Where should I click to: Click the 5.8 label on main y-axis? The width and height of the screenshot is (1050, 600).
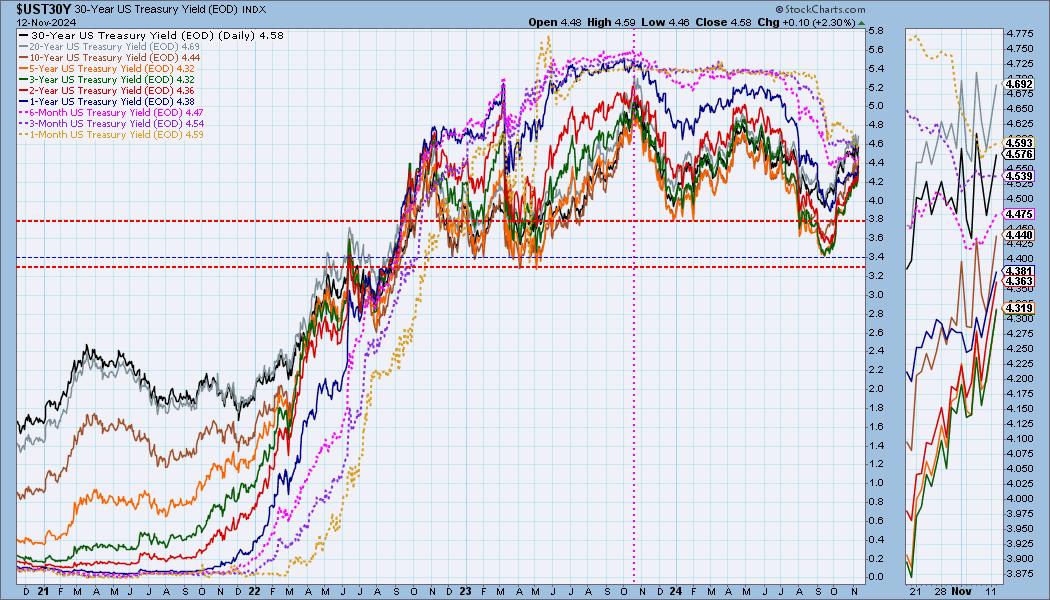tap(875, 31)
